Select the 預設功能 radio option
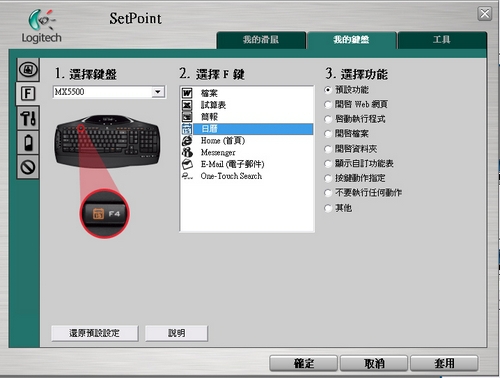Image resolution: width=500 pixels, height=378 pixels. [328, 90]
